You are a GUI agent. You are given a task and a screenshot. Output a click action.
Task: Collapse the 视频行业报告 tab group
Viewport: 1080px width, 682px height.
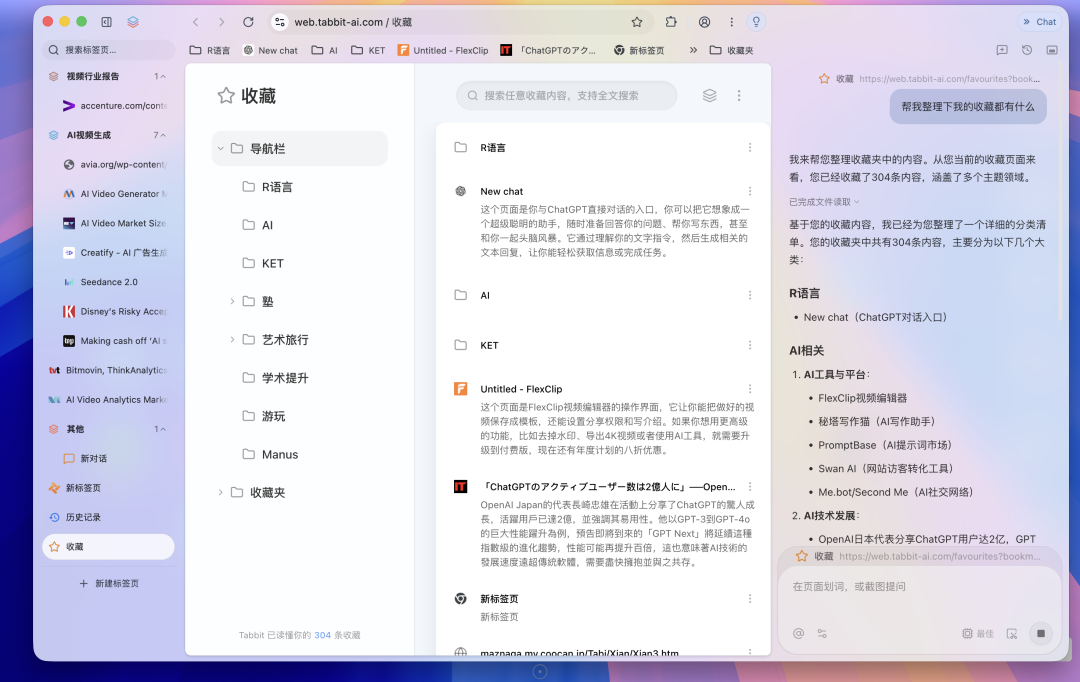coord(163,76)
